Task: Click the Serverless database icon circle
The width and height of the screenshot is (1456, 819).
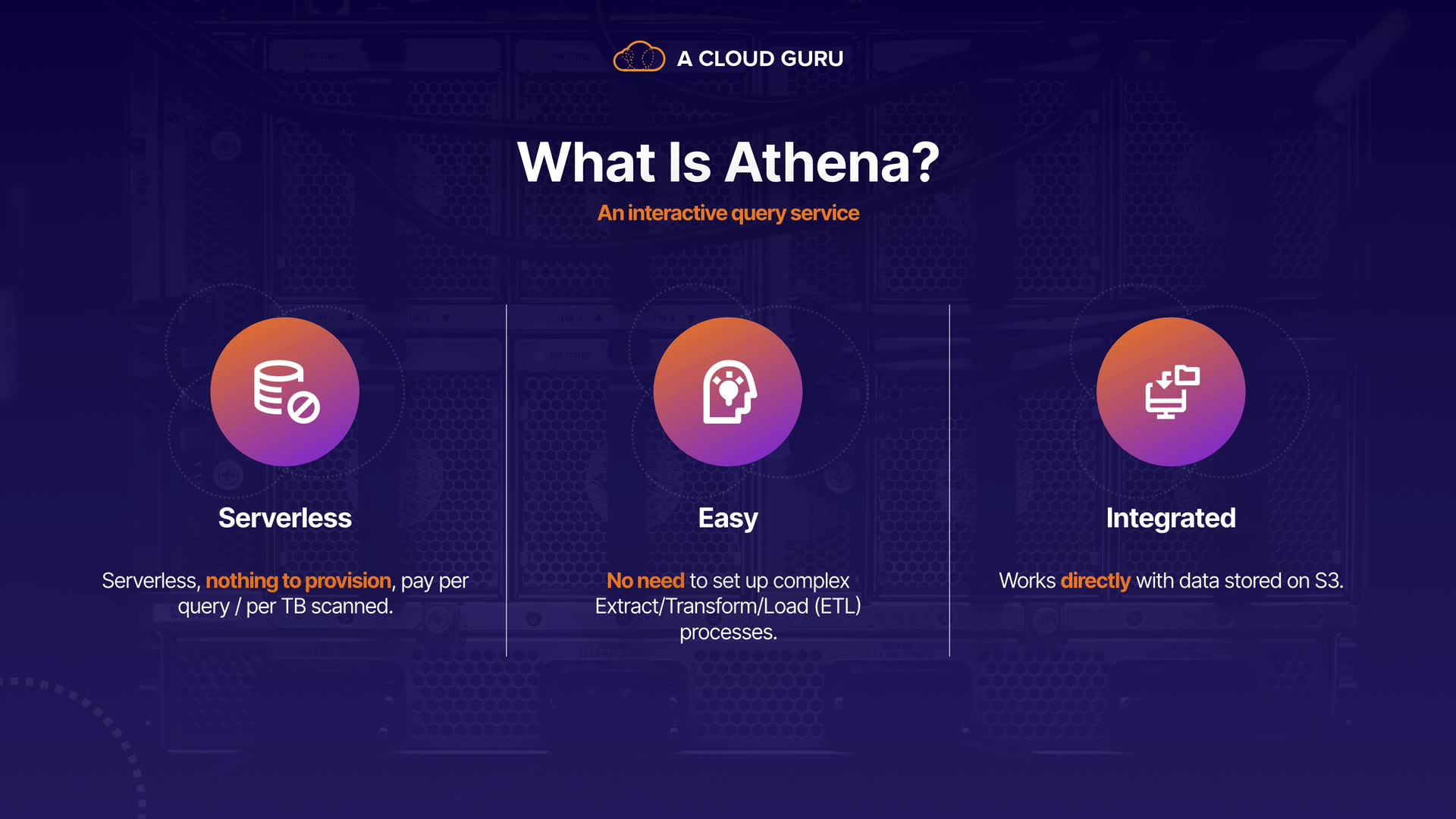Action: tap(285, 391)
